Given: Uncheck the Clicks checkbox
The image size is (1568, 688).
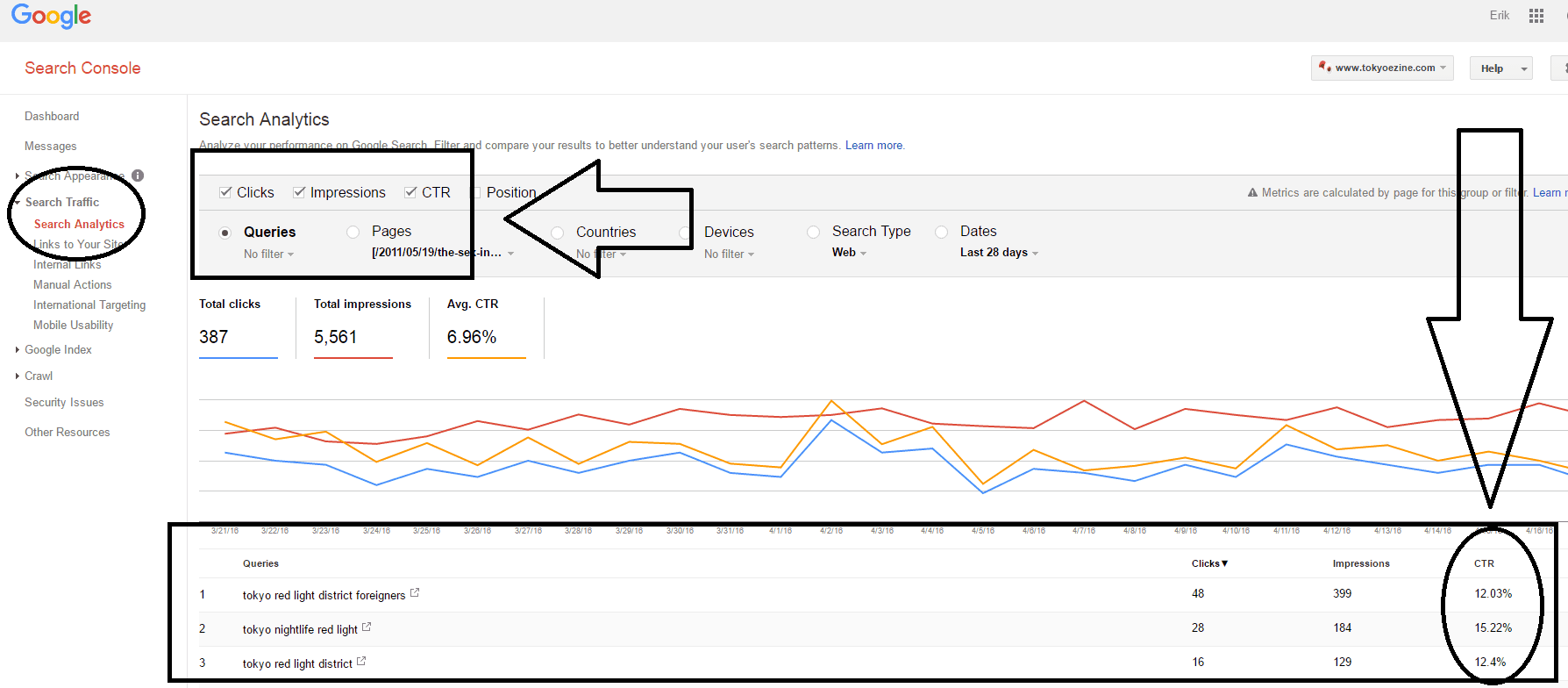Looking at the screenshot, I should click(x=226, y=192).
